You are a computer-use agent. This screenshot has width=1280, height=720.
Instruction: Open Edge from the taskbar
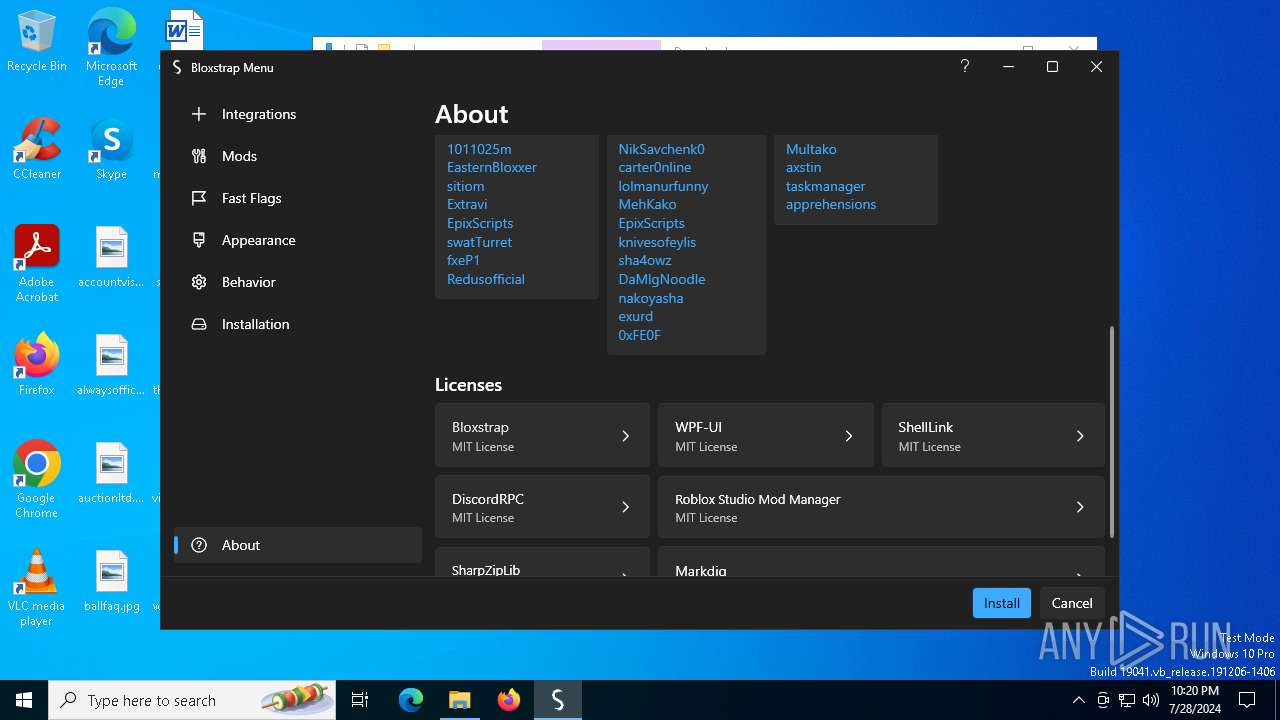coord(411,700)
